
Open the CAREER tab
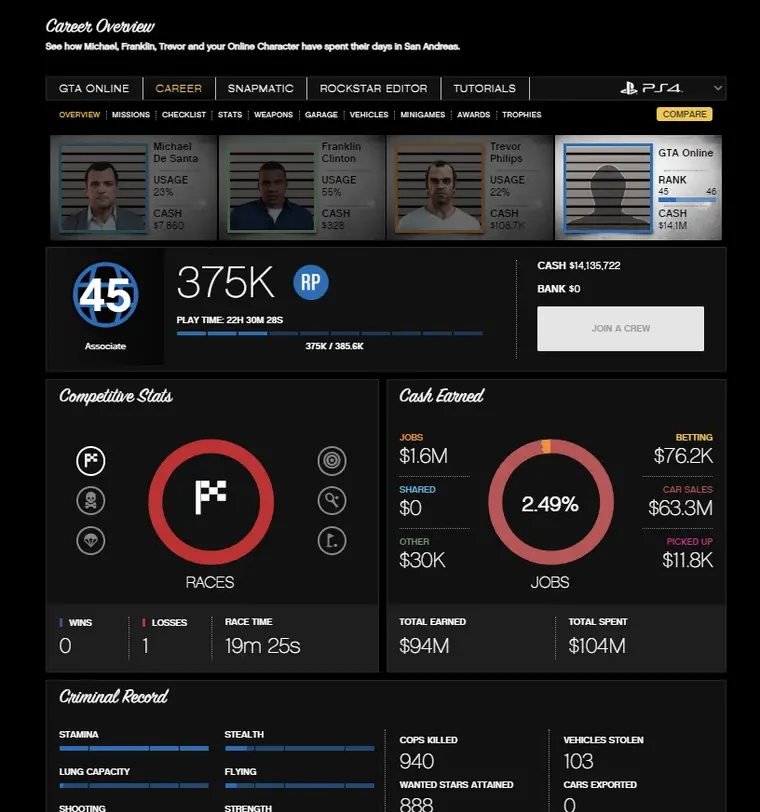(x=179, y=89)
